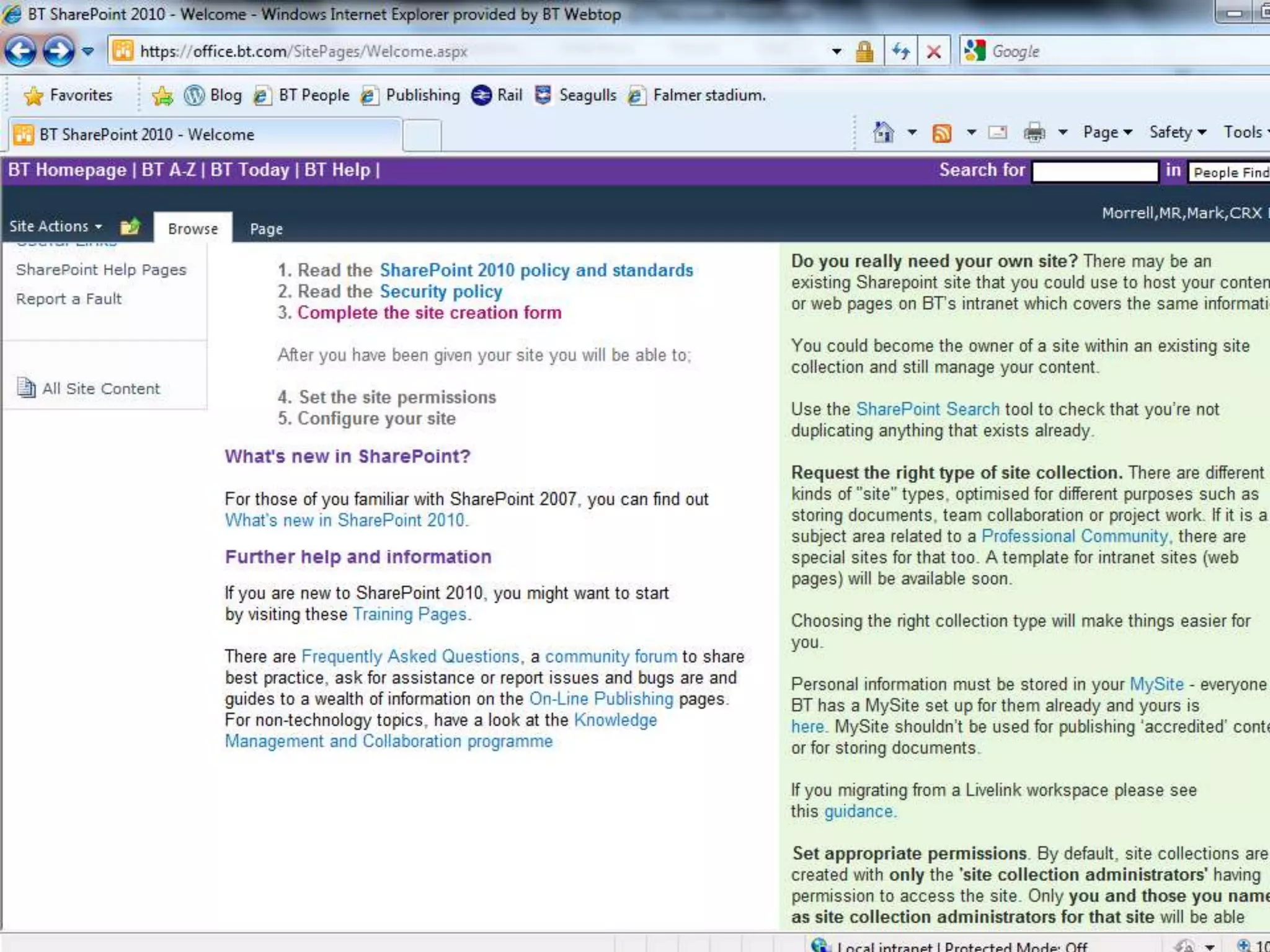Open the recent pages dropdown arrow
The width and height of the screenshot is (1270, 952).
(x=88, y=51)
